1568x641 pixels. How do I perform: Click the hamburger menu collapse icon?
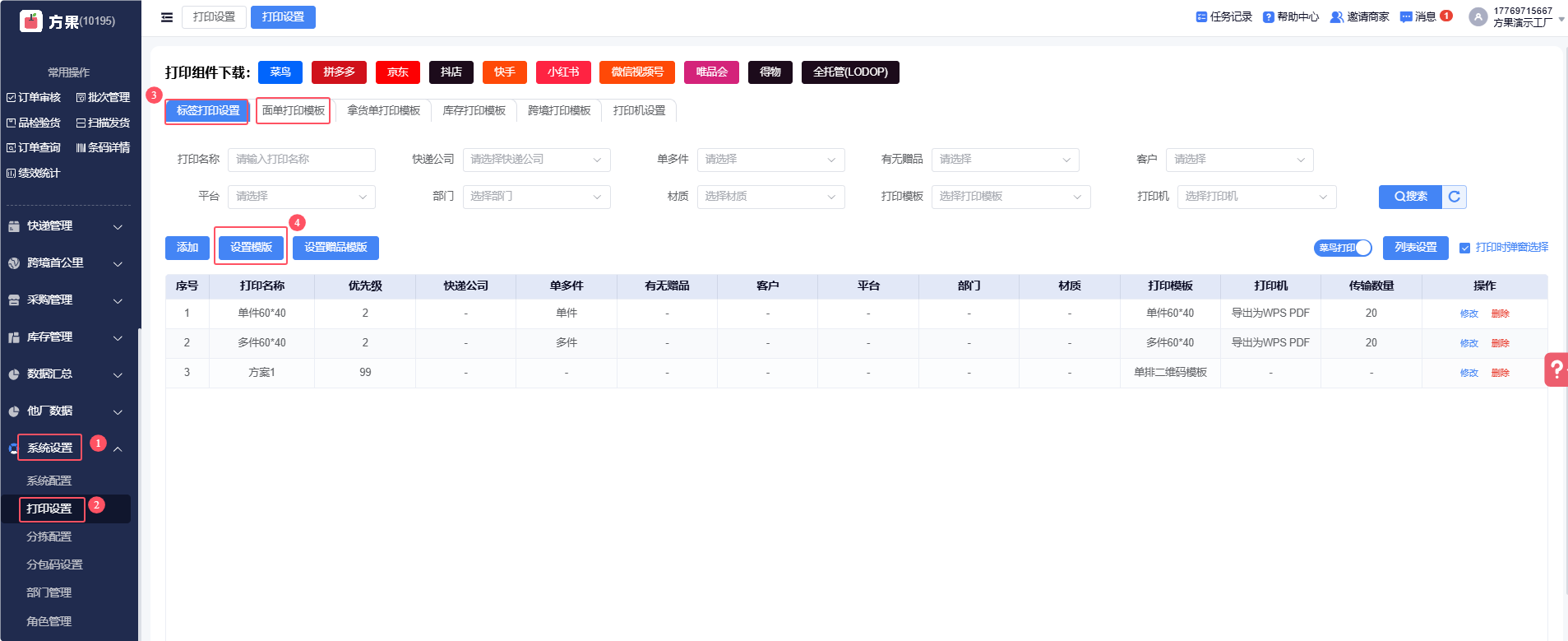click(x=167, y=17)
